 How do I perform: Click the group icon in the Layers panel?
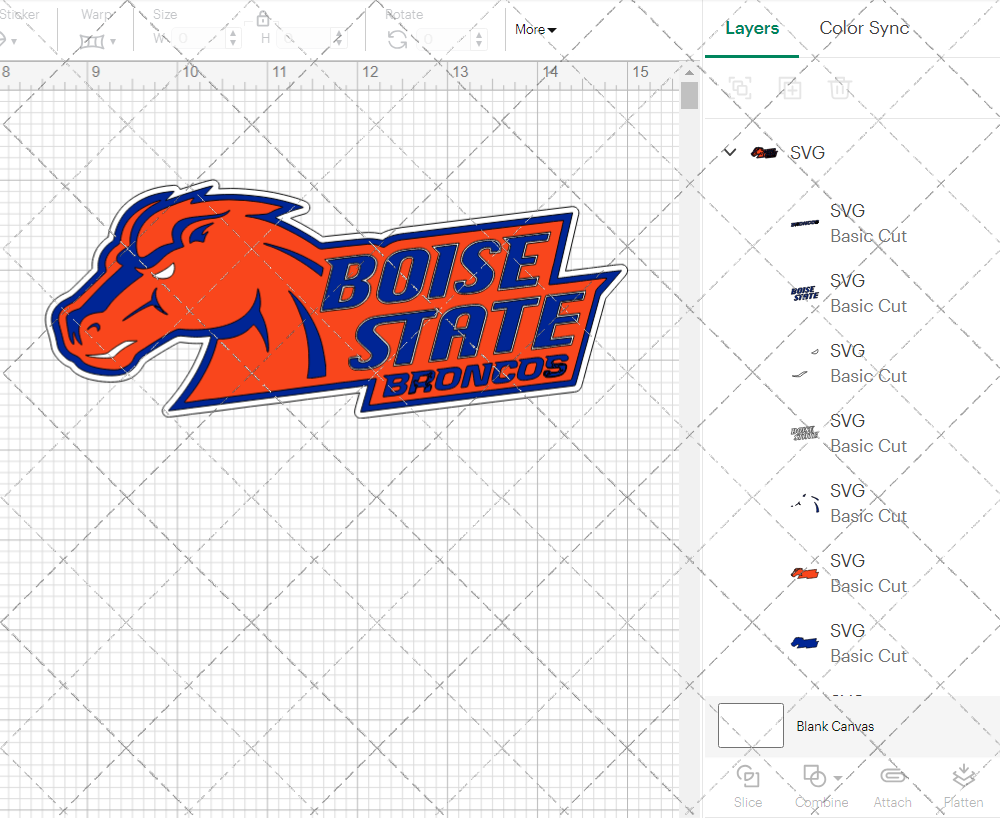pos(741,88)
